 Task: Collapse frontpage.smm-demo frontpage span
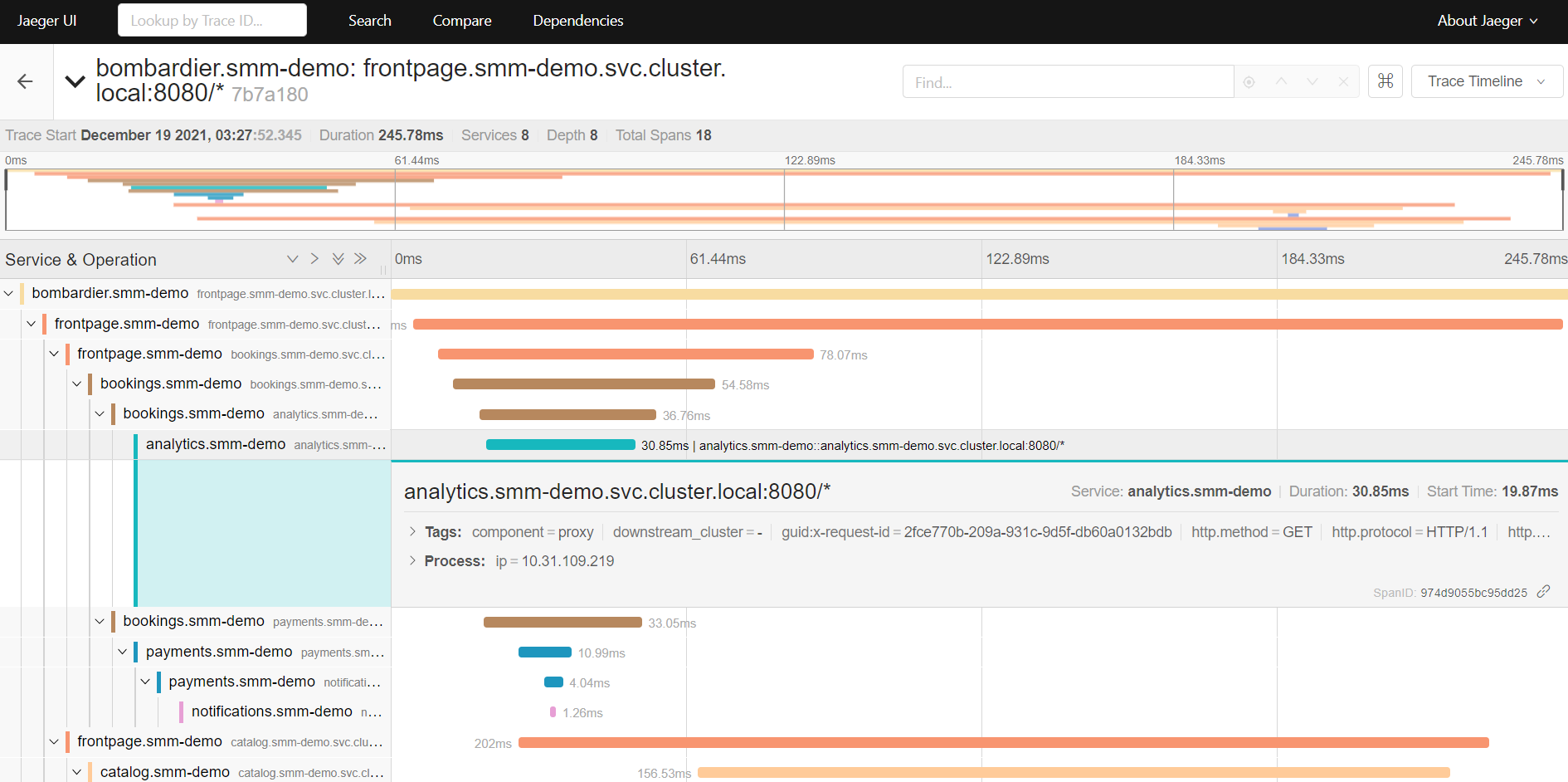pyautogui.click(x=32, y=324)
